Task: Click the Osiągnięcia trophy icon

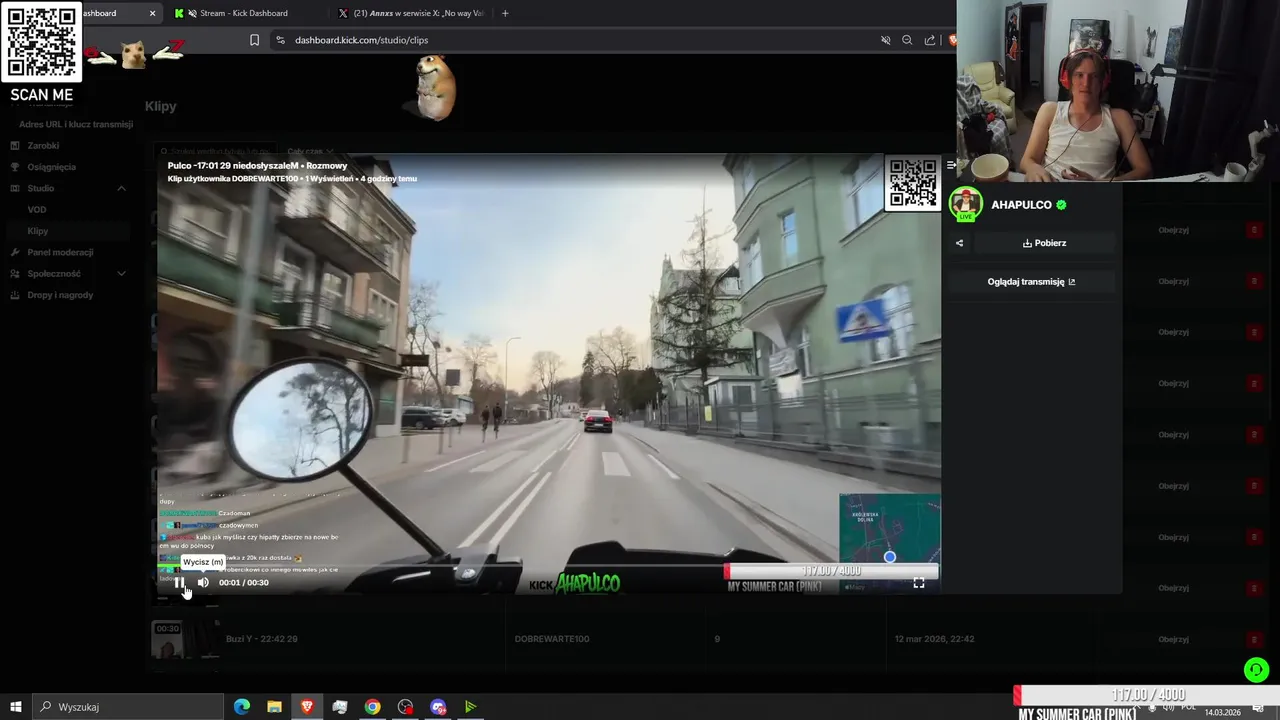Action: (15, 167)
